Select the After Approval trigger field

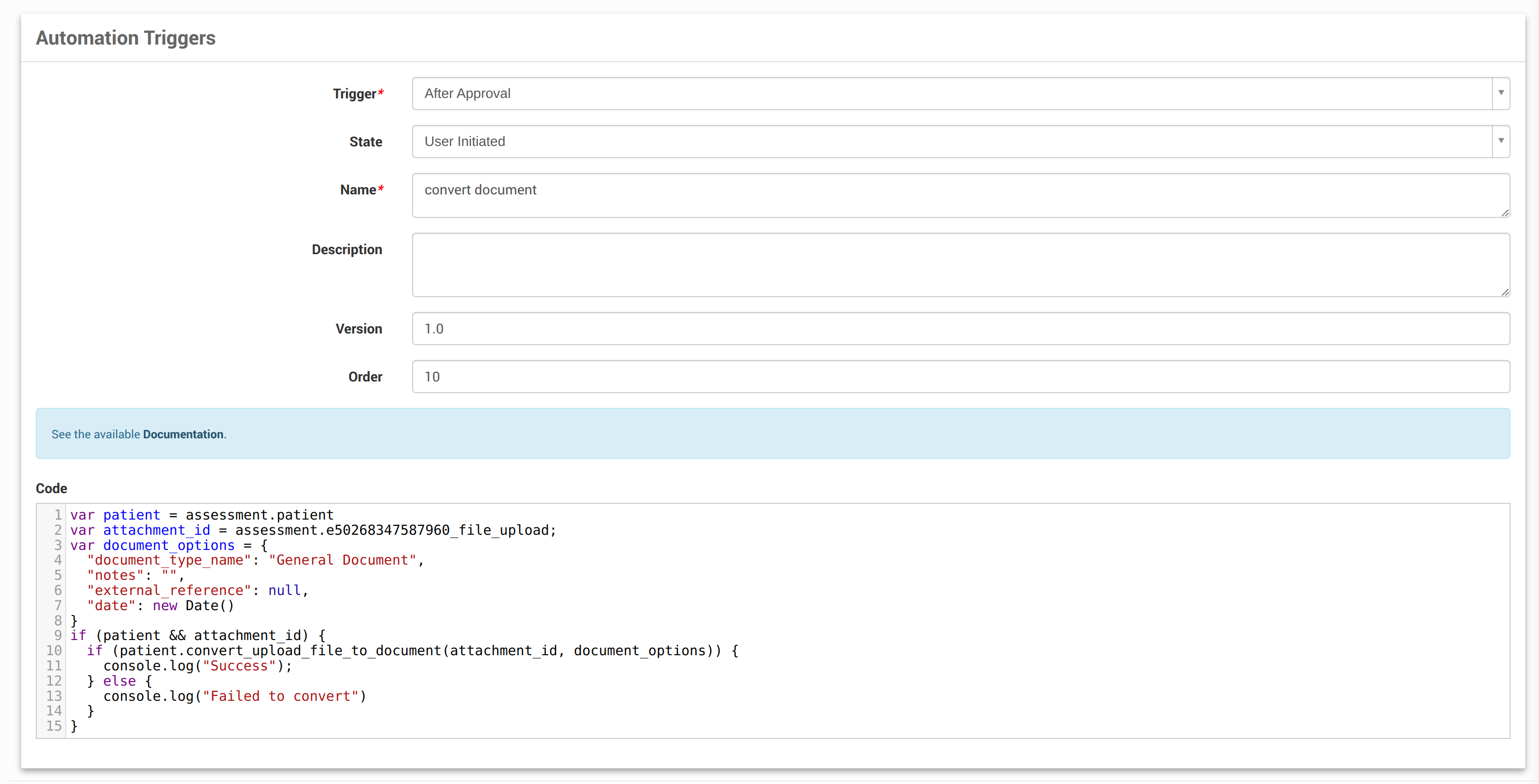(950, 93)
